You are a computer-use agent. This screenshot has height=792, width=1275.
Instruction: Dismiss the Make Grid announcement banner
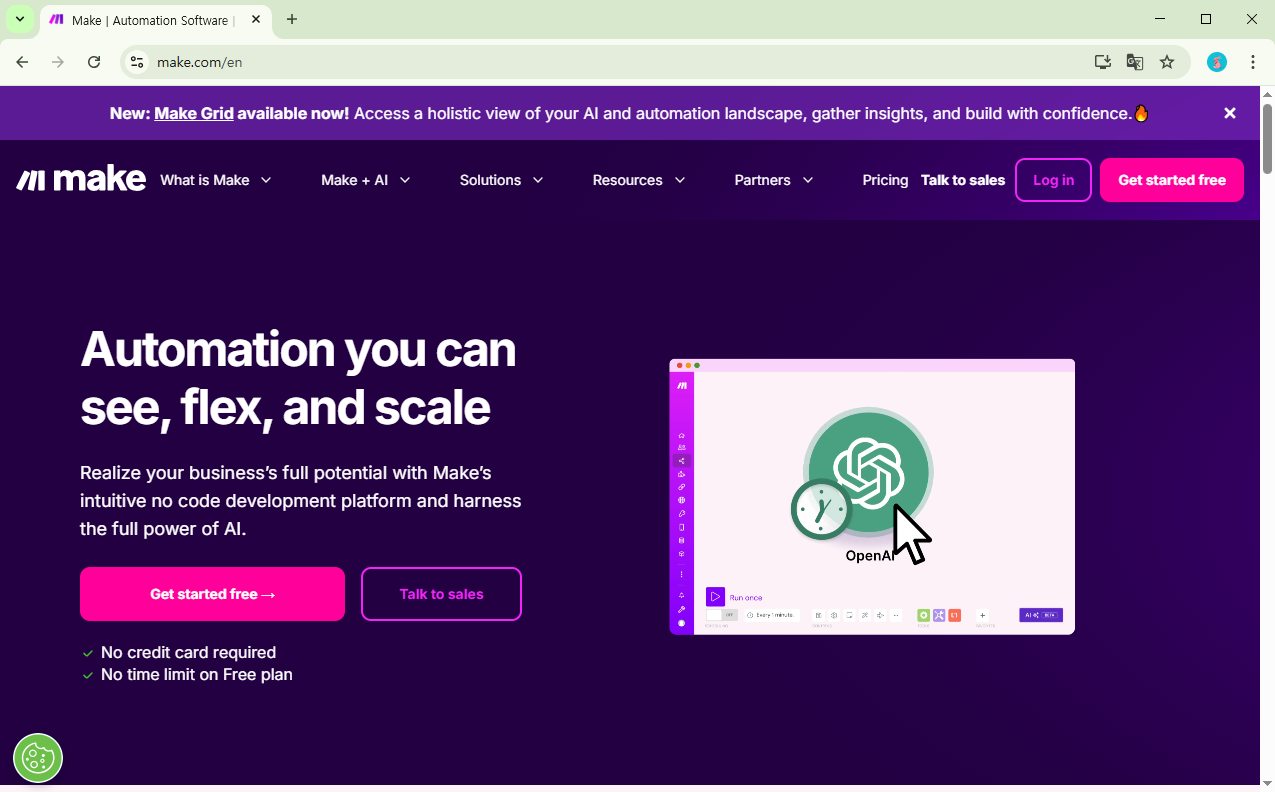coord(1230,113)
